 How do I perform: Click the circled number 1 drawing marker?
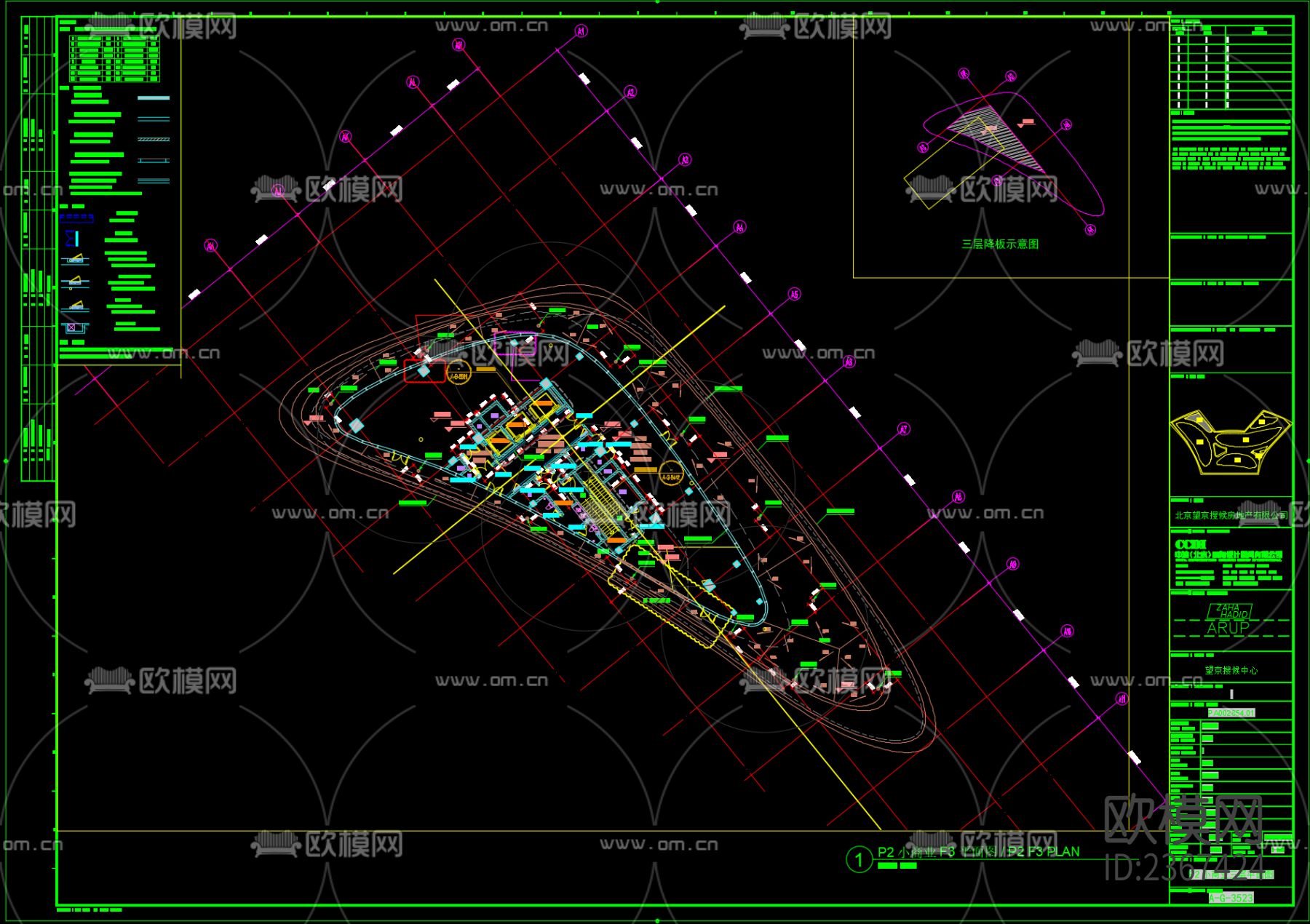coord(859,860)
